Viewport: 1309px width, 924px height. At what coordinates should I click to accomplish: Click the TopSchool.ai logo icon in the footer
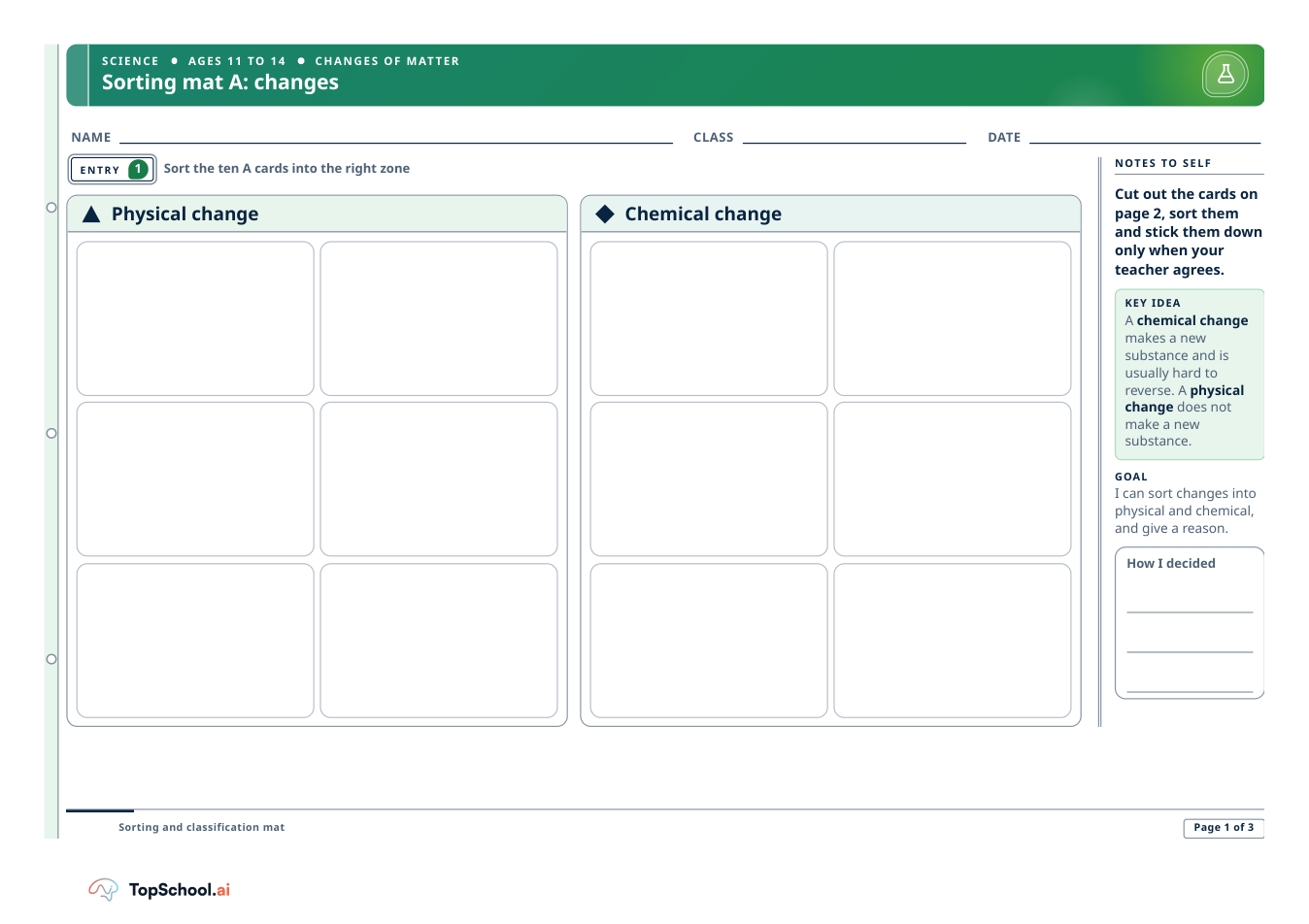point(103,889)
